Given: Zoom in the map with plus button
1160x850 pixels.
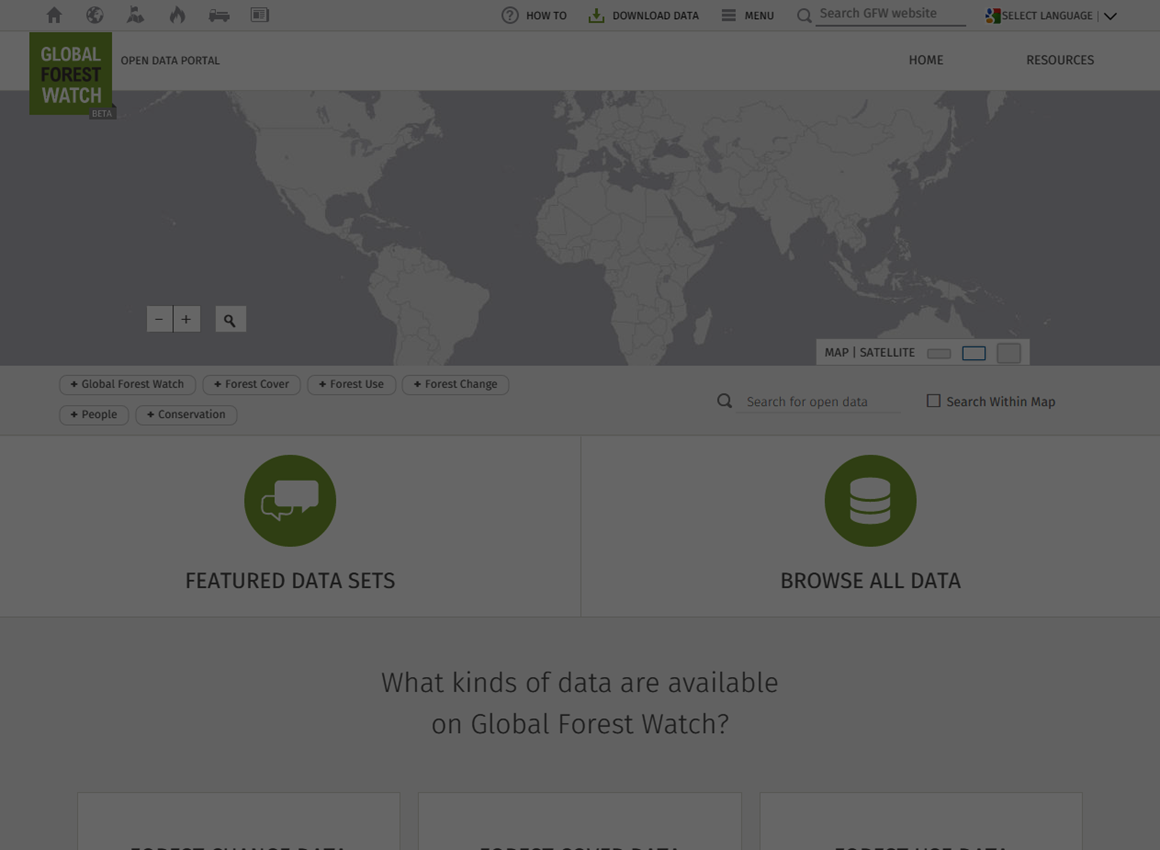Looking at the screenshot, I should tap(186, 320).
